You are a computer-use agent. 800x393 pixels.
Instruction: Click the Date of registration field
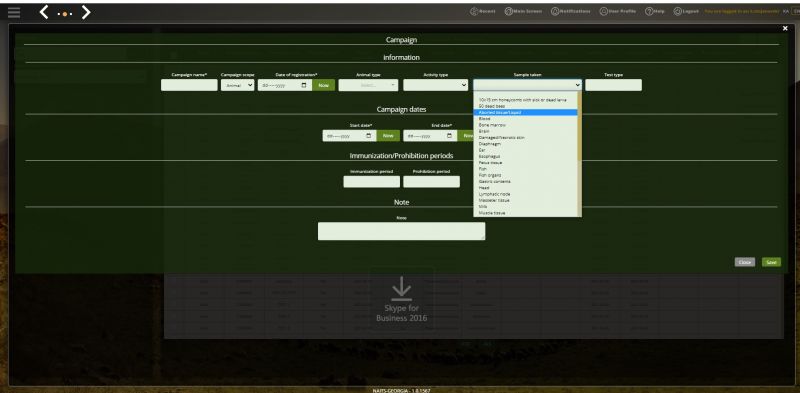pos(285,85)
